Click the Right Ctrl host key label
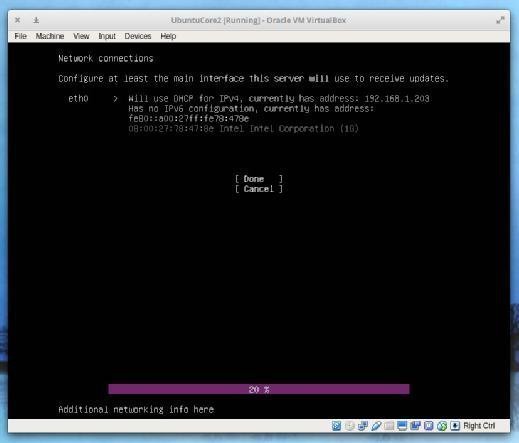The height and width of the screenshot is (443, 519). tap(479, 426)
